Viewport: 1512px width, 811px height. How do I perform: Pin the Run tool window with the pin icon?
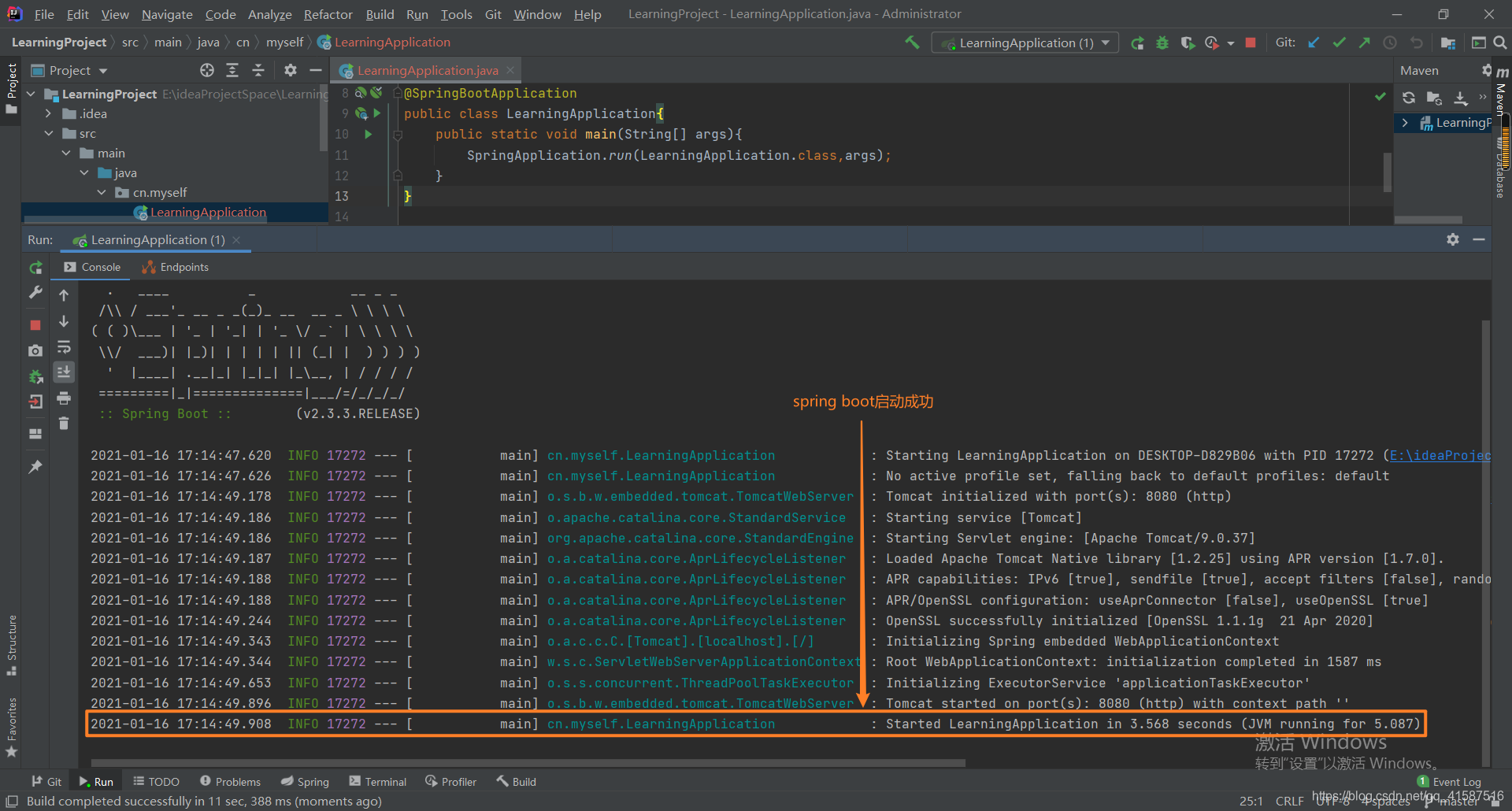(35, 466)
